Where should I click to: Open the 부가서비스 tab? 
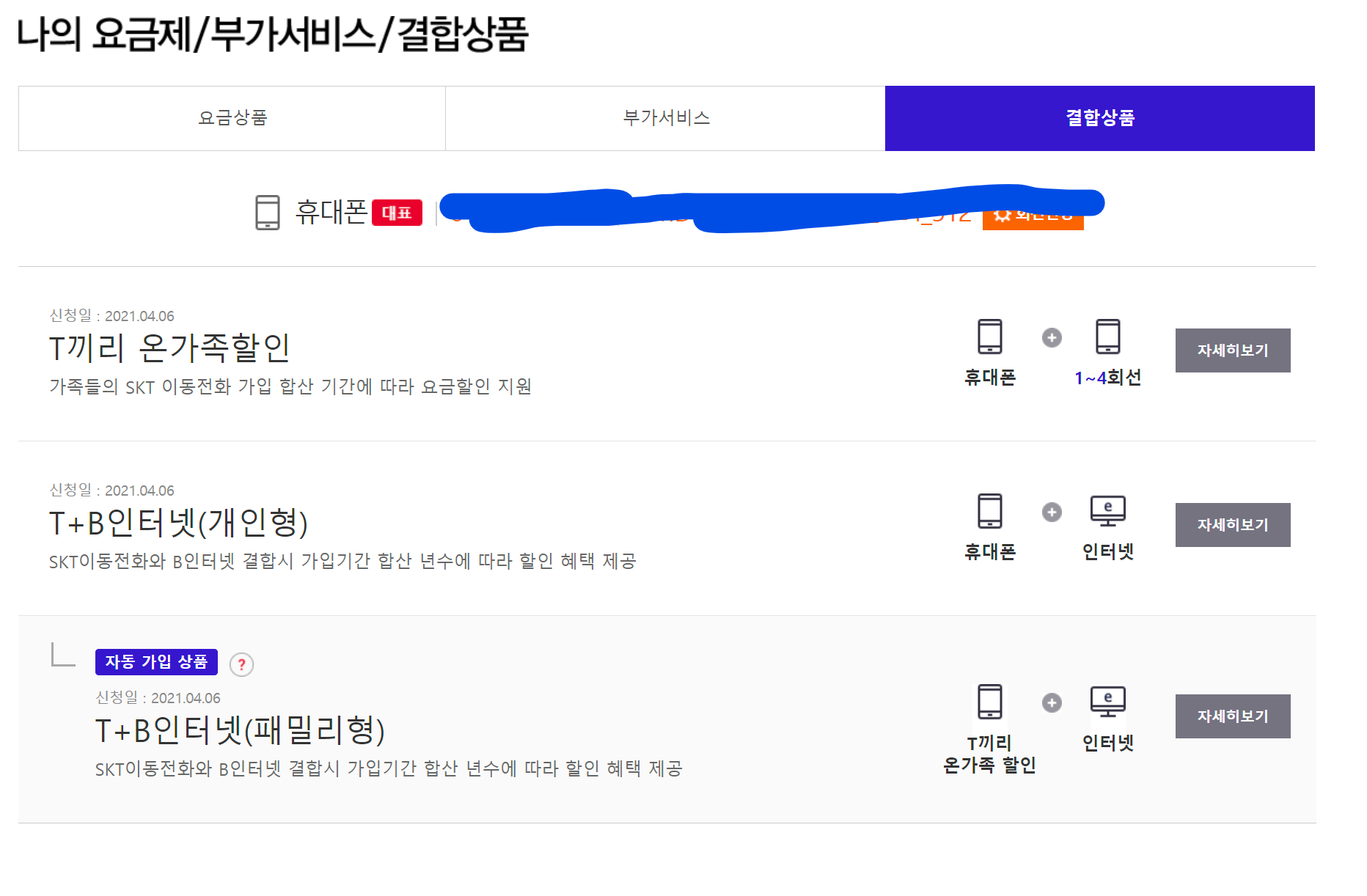(665, 118)
